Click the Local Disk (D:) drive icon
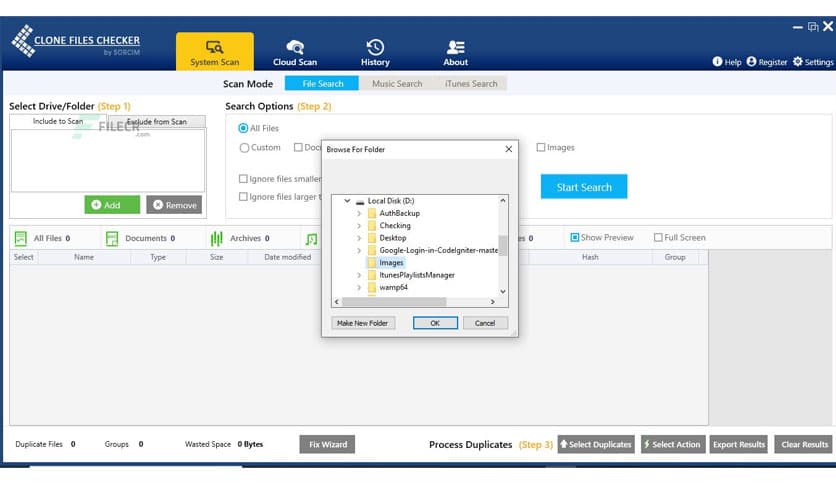Screen dimensions: 836x484 tap(360, 201)
